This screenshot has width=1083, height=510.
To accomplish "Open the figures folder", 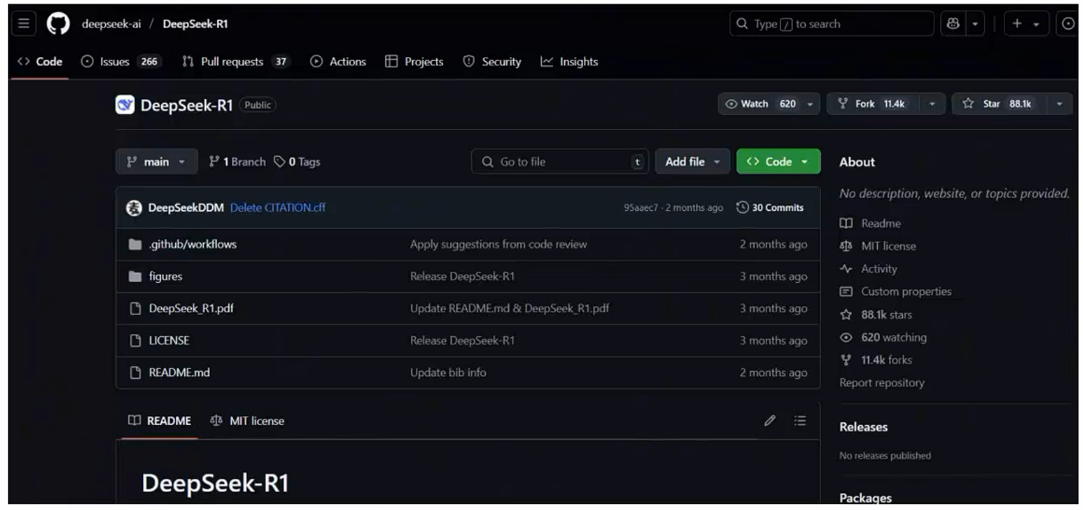I will [x=166, y=276].
